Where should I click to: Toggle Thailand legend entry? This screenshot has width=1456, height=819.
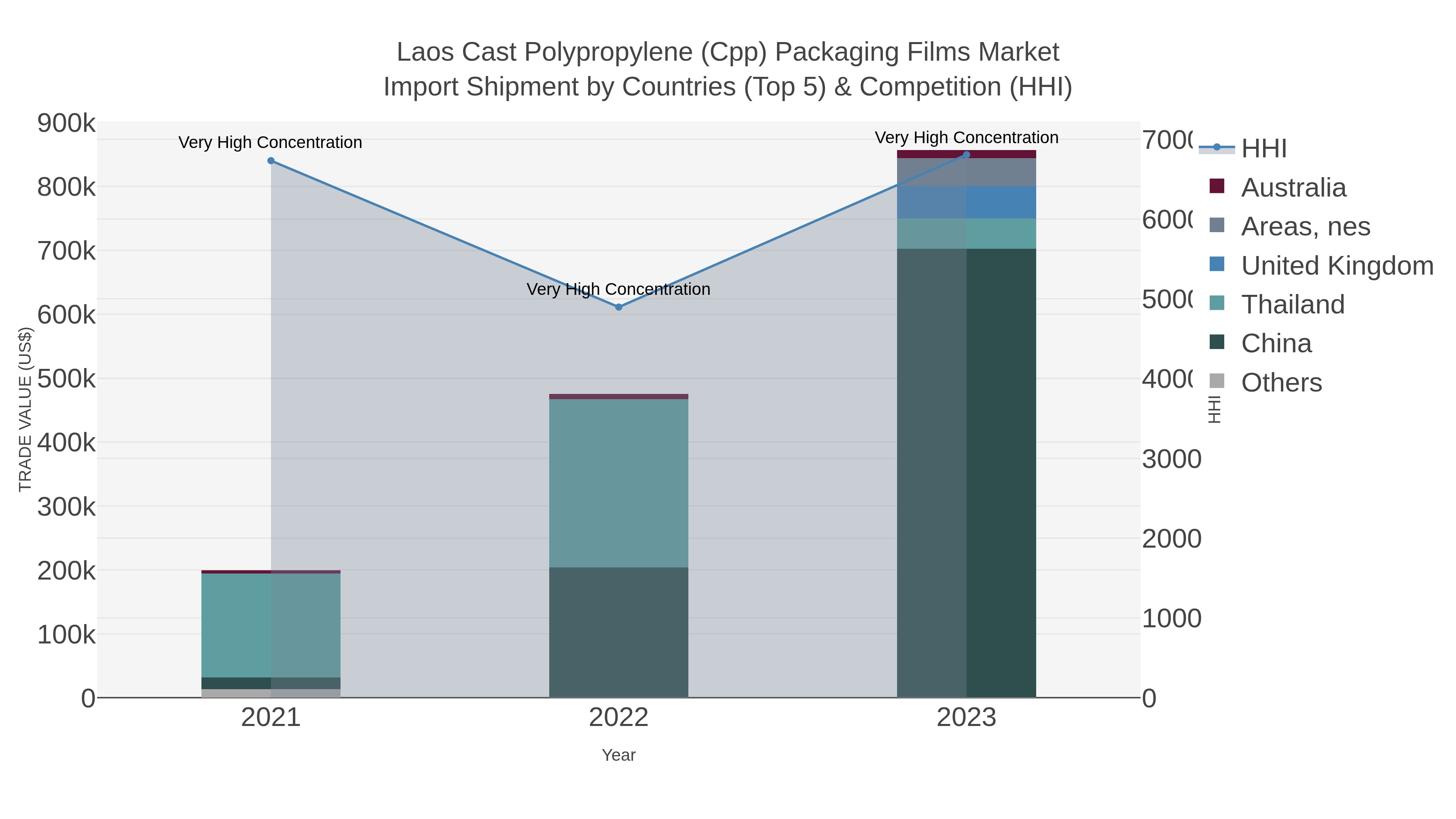(1277, 305)
